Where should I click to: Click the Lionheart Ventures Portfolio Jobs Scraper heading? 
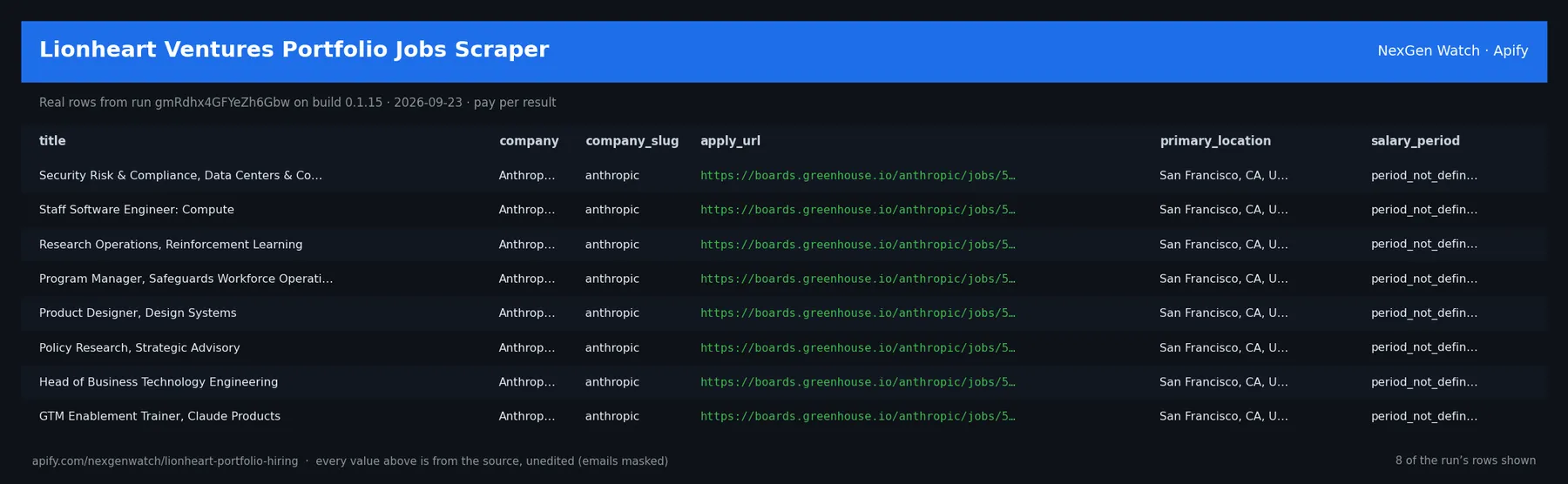tap(294, 50)
